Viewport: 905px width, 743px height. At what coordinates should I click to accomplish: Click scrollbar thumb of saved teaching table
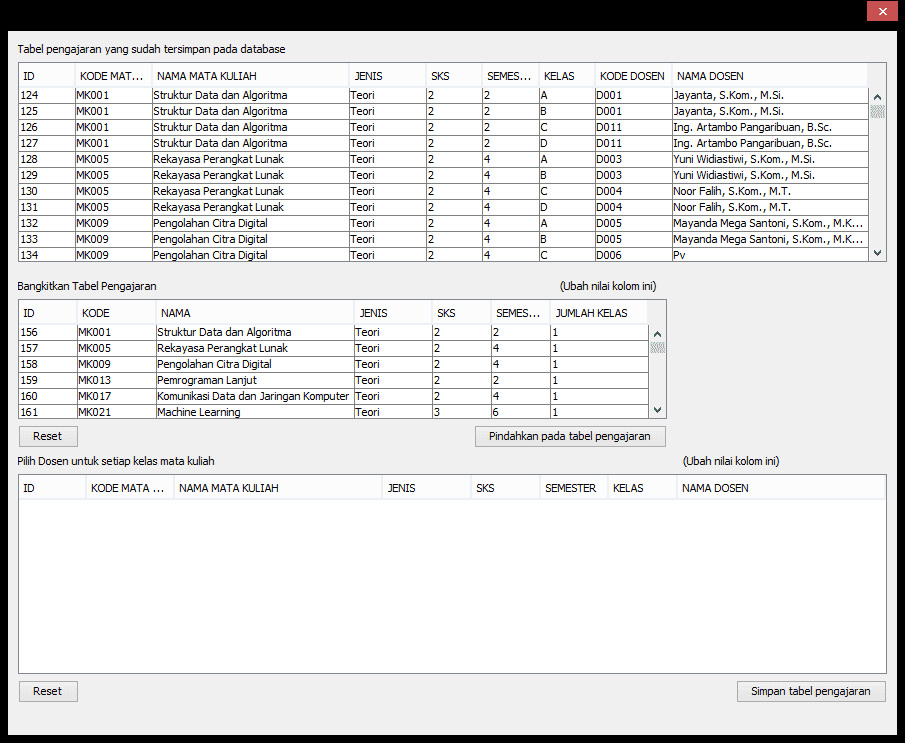tap(877, 111)
